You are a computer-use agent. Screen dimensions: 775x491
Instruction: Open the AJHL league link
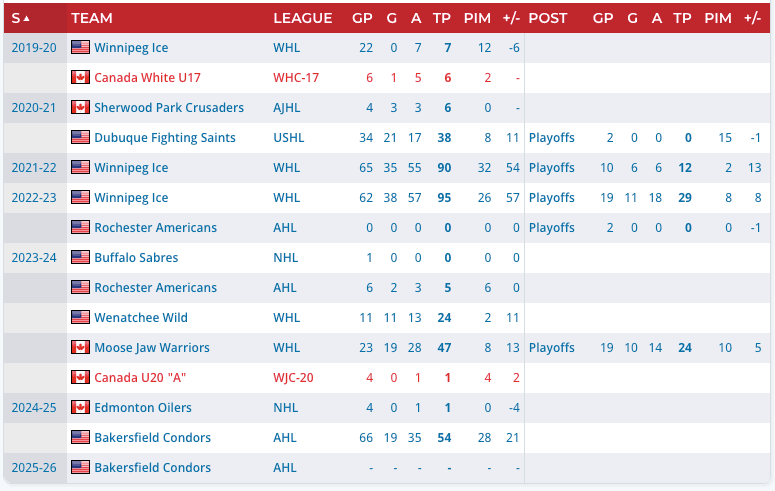click(x=287, y=108)
